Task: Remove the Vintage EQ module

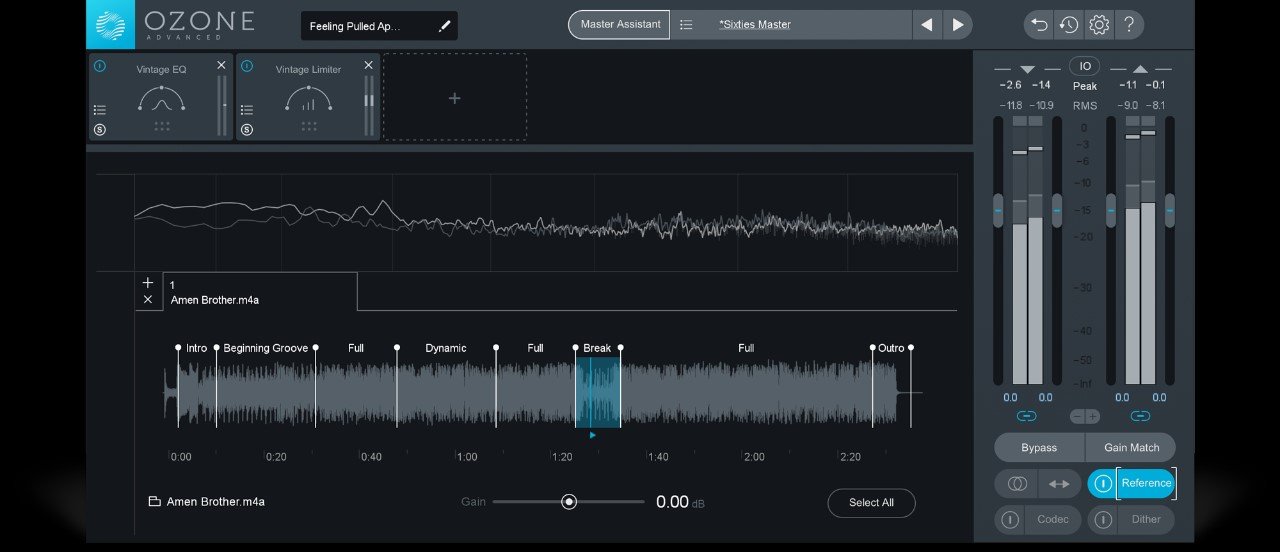Action: tap(221, 65)
